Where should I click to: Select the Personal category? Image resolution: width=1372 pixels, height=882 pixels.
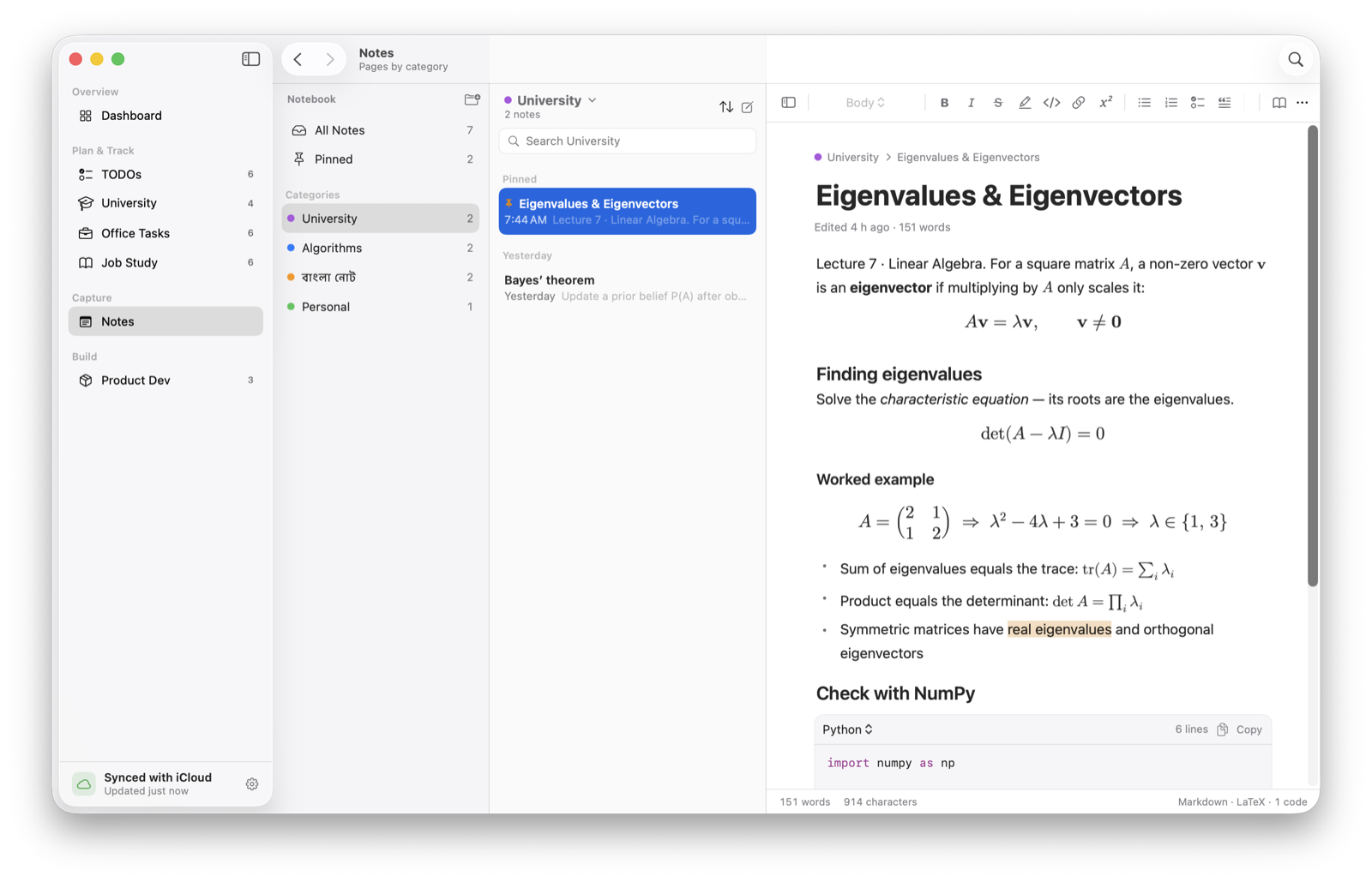(381, 307)
